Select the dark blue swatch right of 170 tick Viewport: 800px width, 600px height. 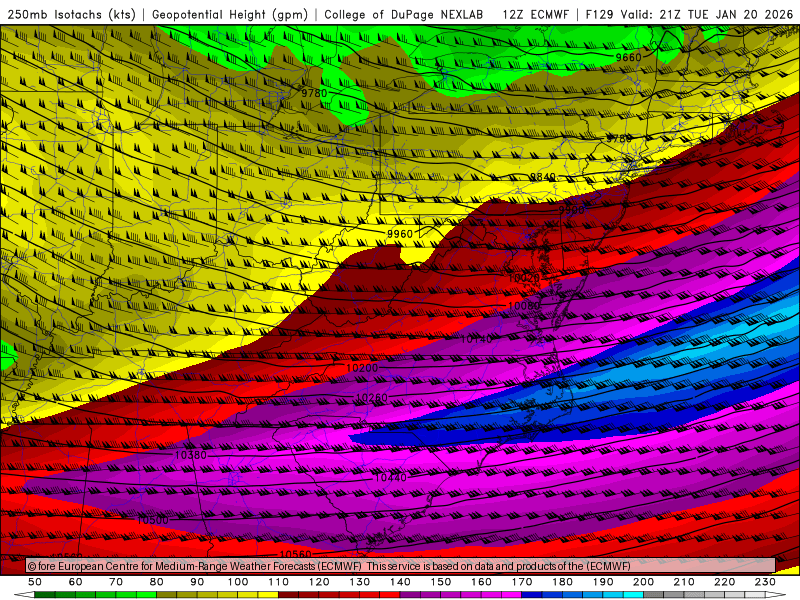pyautogui.click(x=532, y=595)
